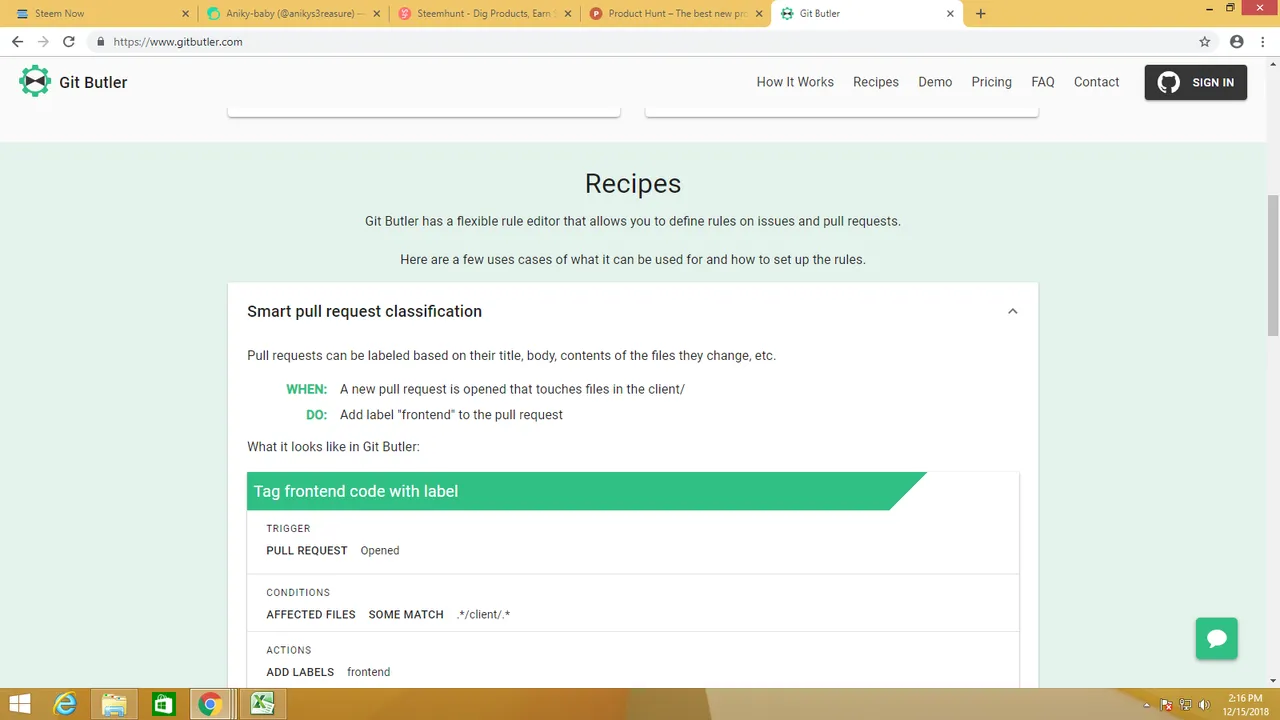Viewport: 1280px width, 720px height.
Task: Click the Tag frontend code with label banner
Action: (587, 491)
